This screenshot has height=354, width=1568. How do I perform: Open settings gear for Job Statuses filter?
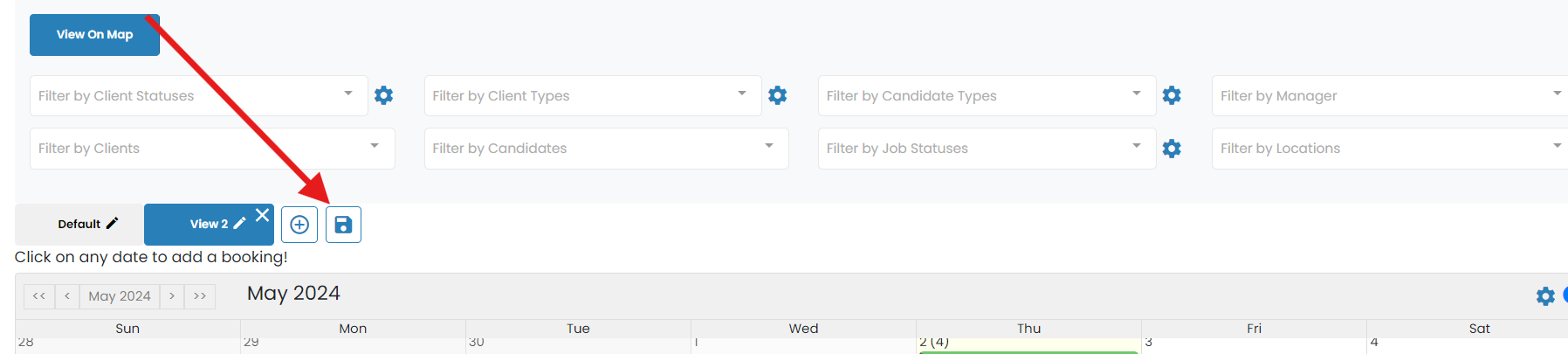[x=1172, y=149]
